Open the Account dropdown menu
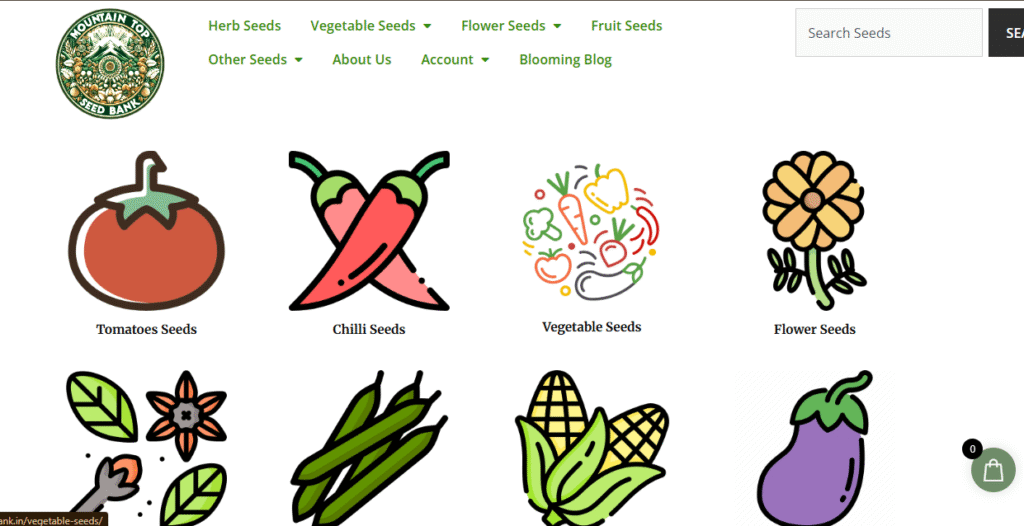Screen dimensions: 1024x526 coord(455,59)
